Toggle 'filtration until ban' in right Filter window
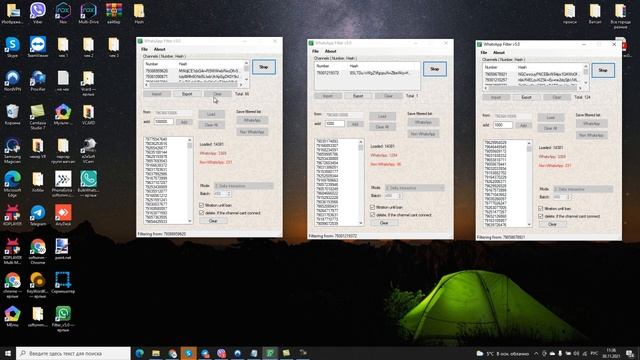Screen dimensions: 640x360 pyautogui.click(x=541, y=208)
